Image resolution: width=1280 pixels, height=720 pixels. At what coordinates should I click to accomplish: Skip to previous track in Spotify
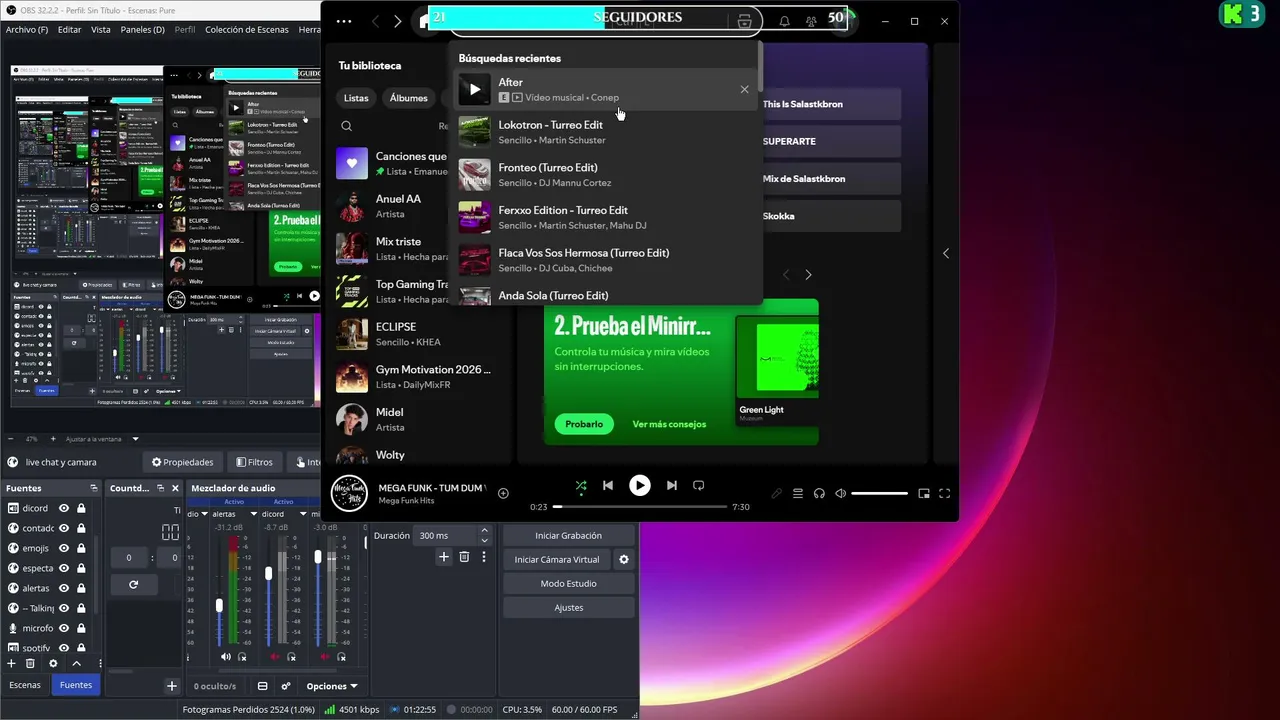click(607, 486)
